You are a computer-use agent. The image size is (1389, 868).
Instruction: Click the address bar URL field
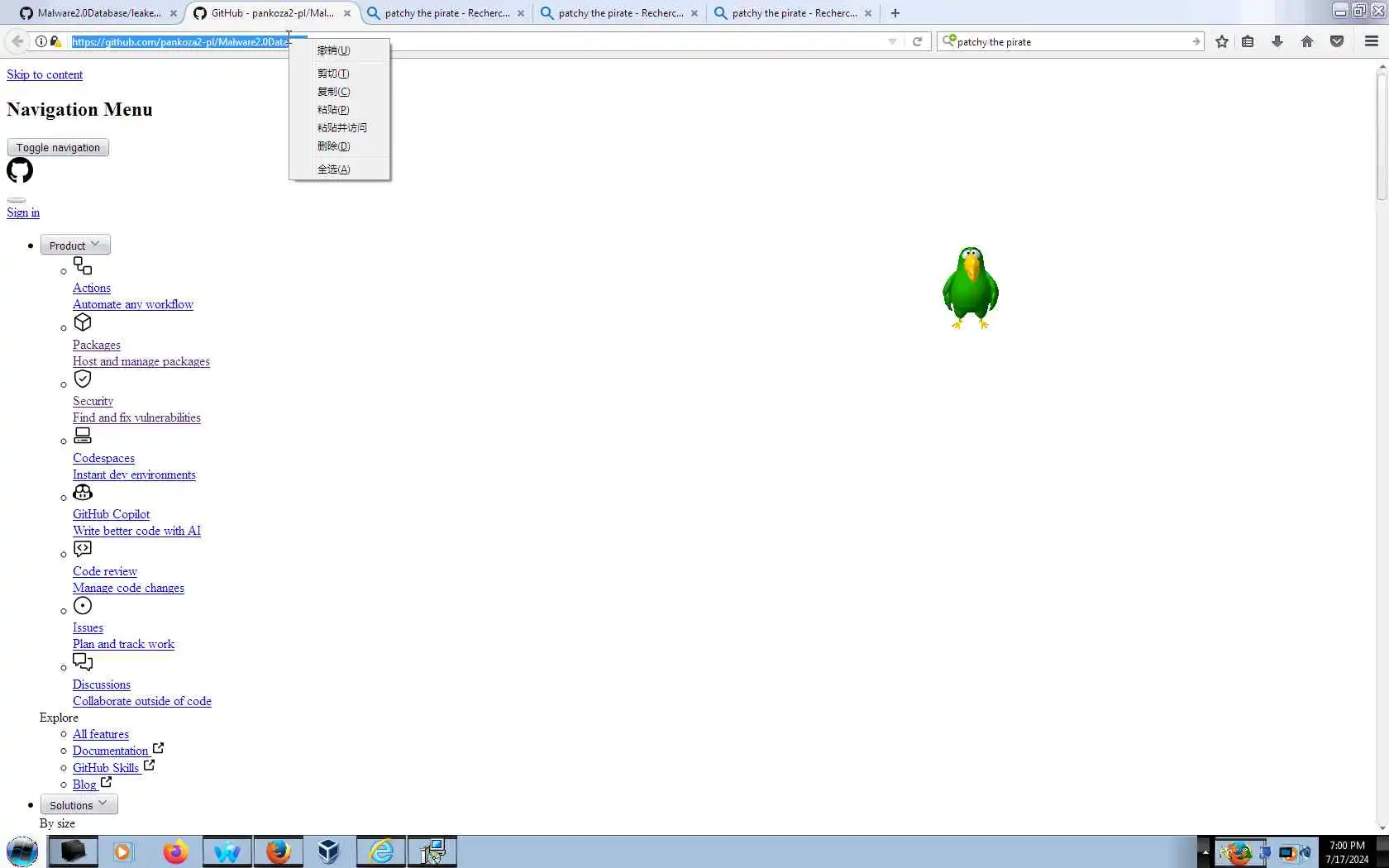pos(480,41)
